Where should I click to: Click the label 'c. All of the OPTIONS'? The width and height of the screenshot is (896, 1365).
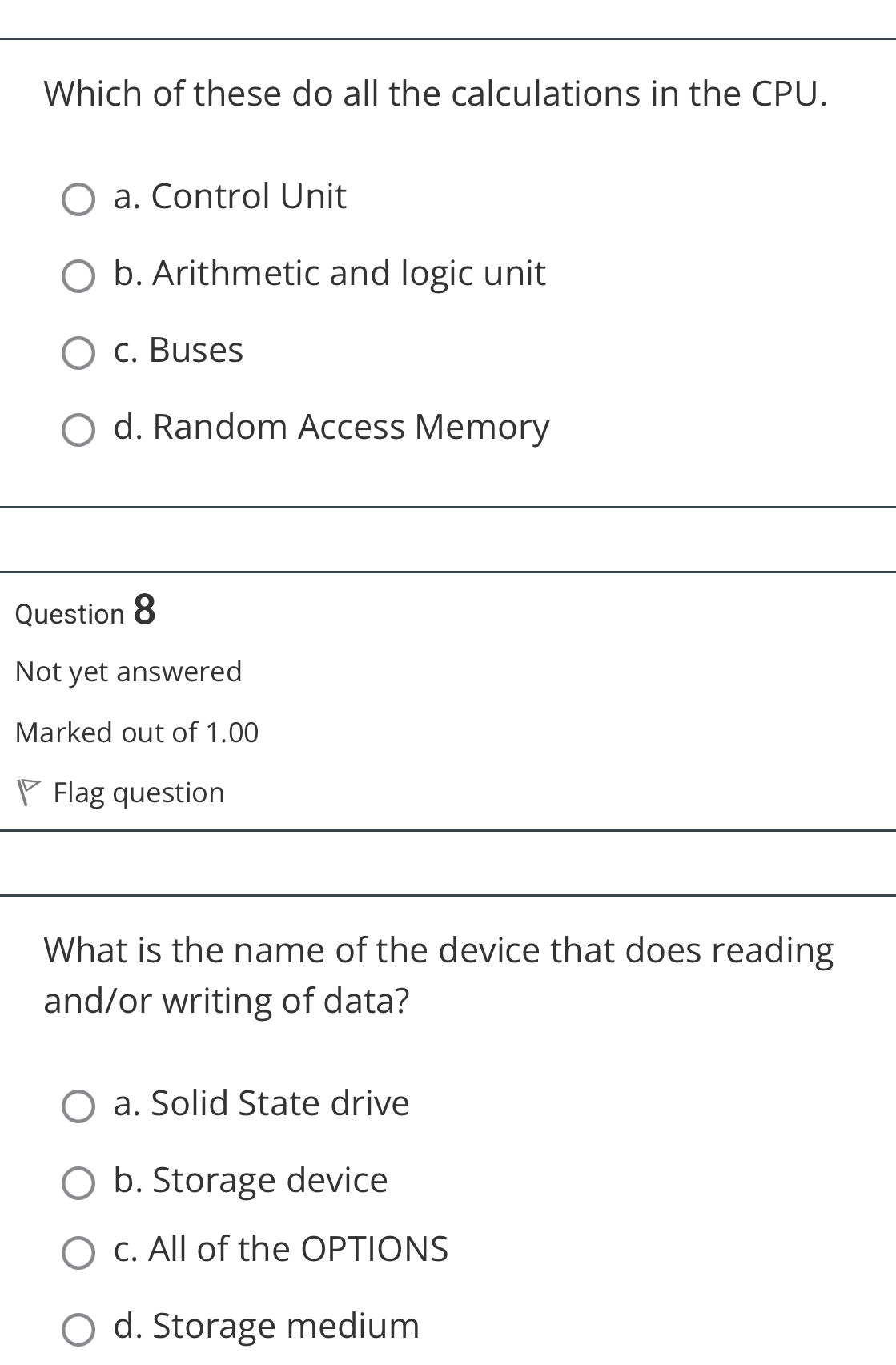(x=280, y=1249)
